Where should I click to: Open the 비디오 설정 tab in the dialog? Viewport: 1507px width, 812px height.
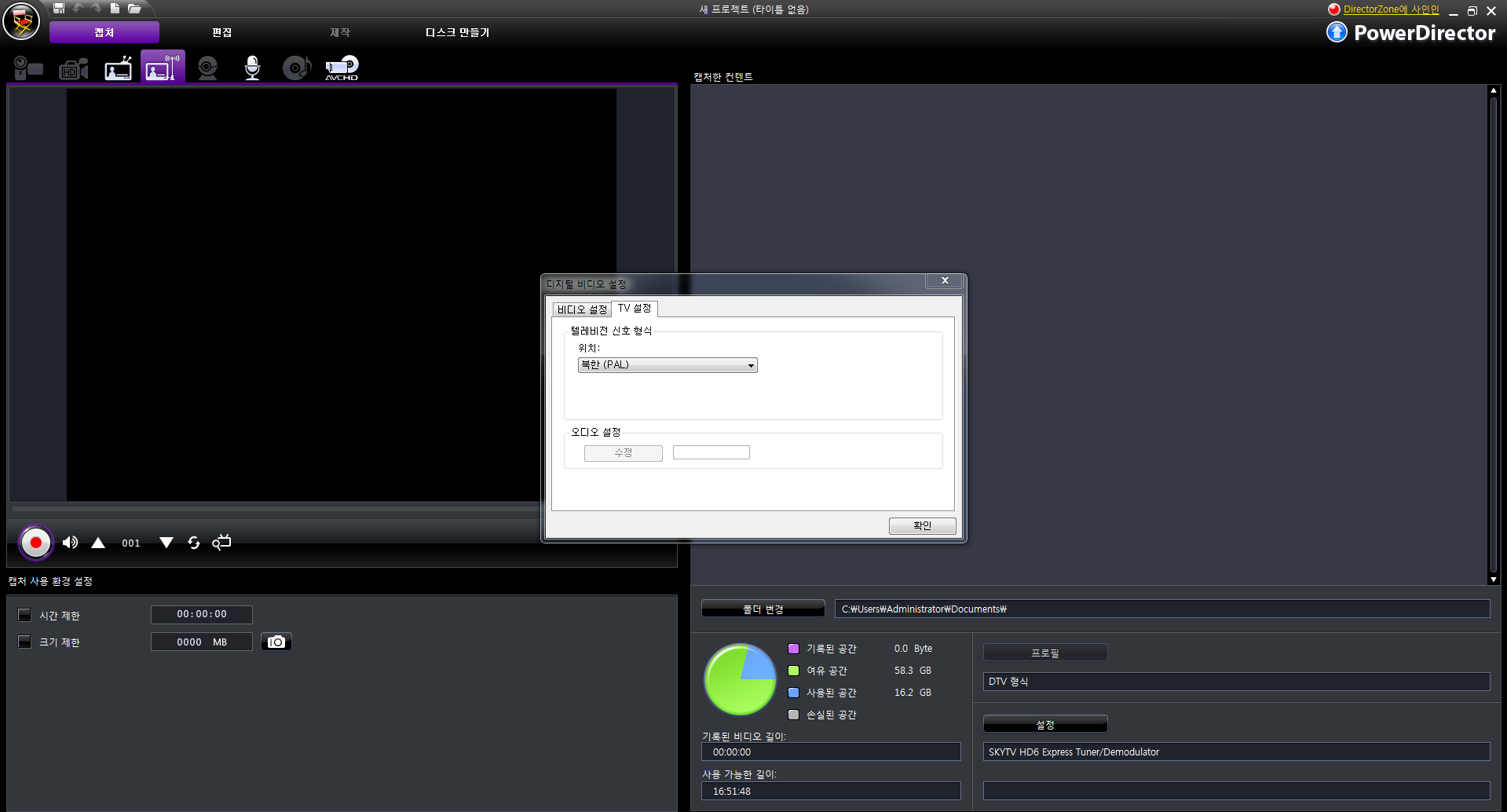click(x=582, y=309)
